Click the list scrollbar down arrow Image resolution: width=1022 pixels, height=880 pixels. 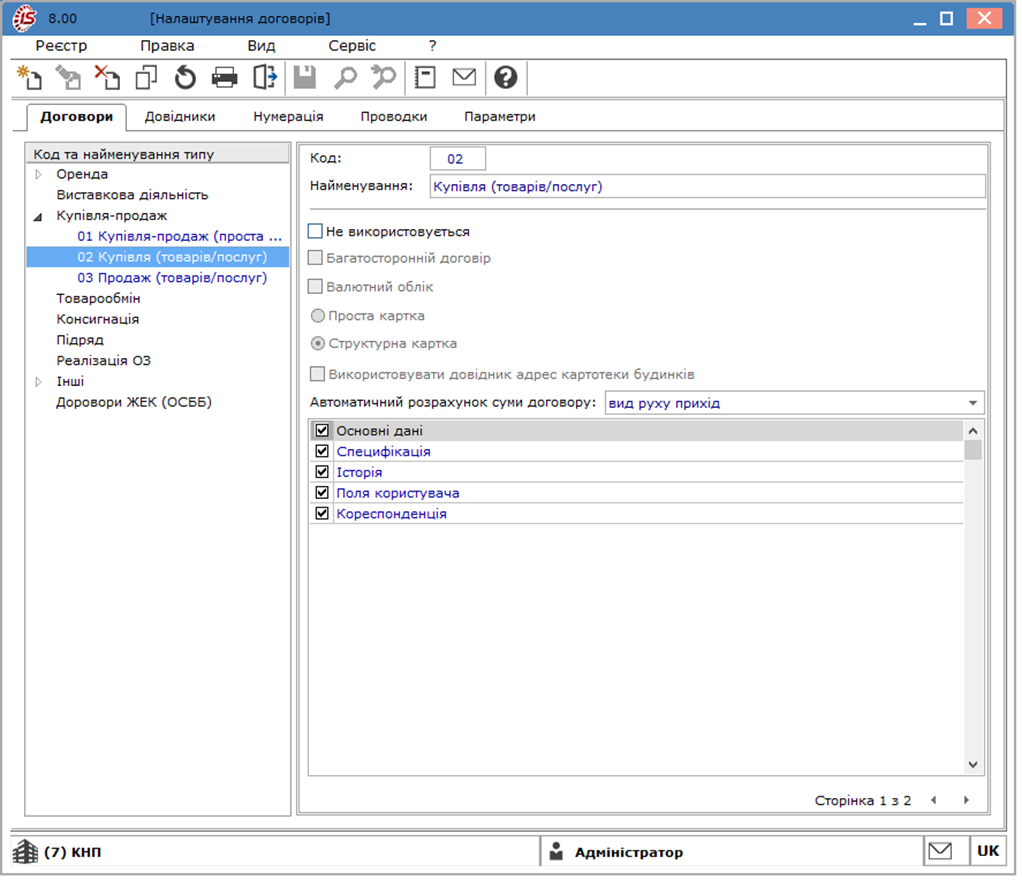pyautogui.click(x=973, y=765)
